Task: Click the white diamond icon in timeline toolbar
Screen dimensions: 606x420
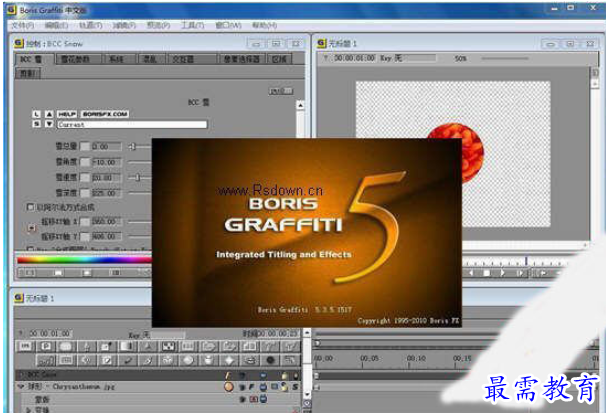Action: (229, 360)
